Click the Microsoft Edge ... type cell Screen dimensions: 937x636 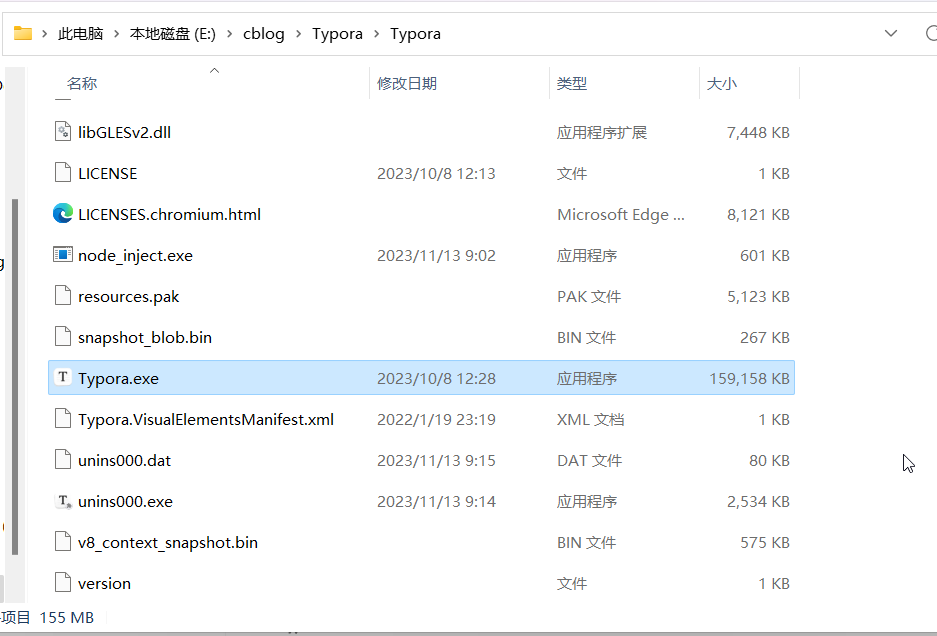click(x=621, y=215)
